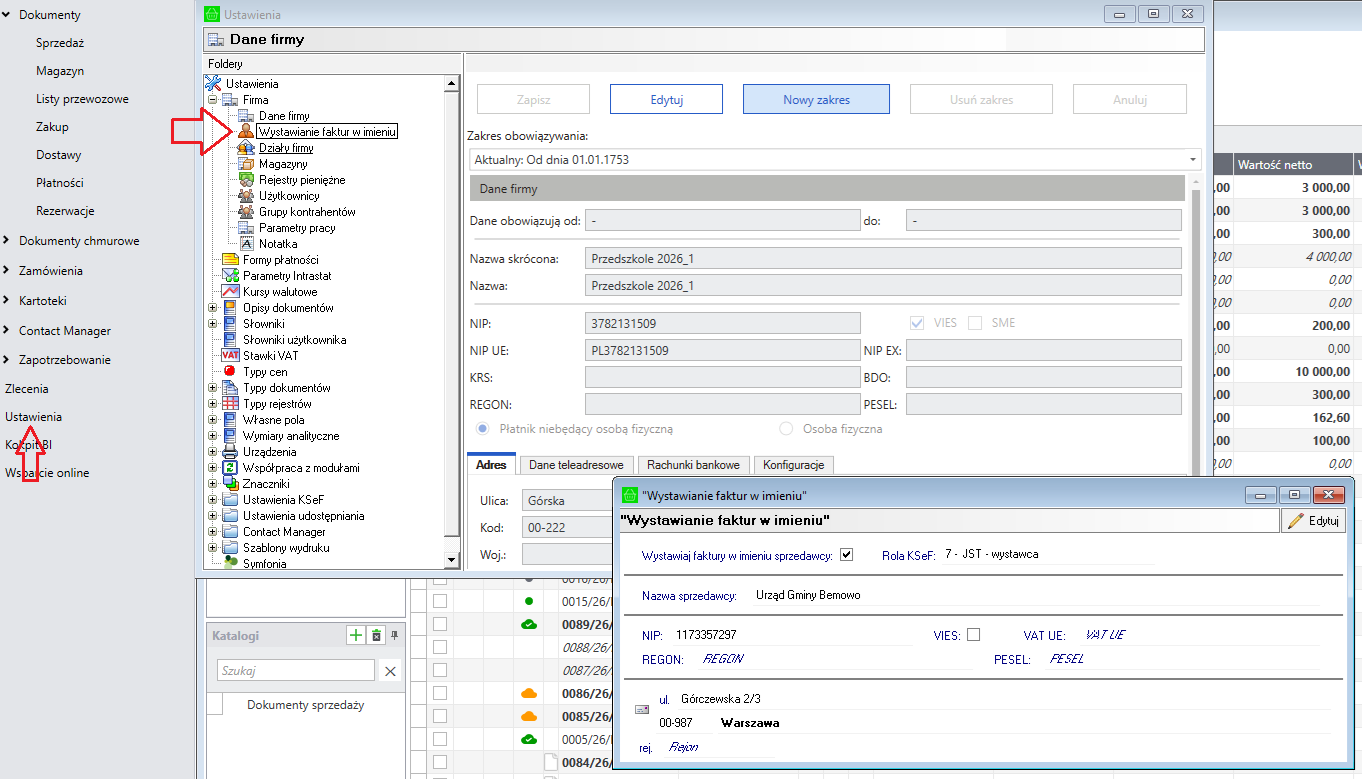This screenshot has height=779, width=1362.
Task: Switch to the Rachunki bankowe tab
Action: pos(693,465)
